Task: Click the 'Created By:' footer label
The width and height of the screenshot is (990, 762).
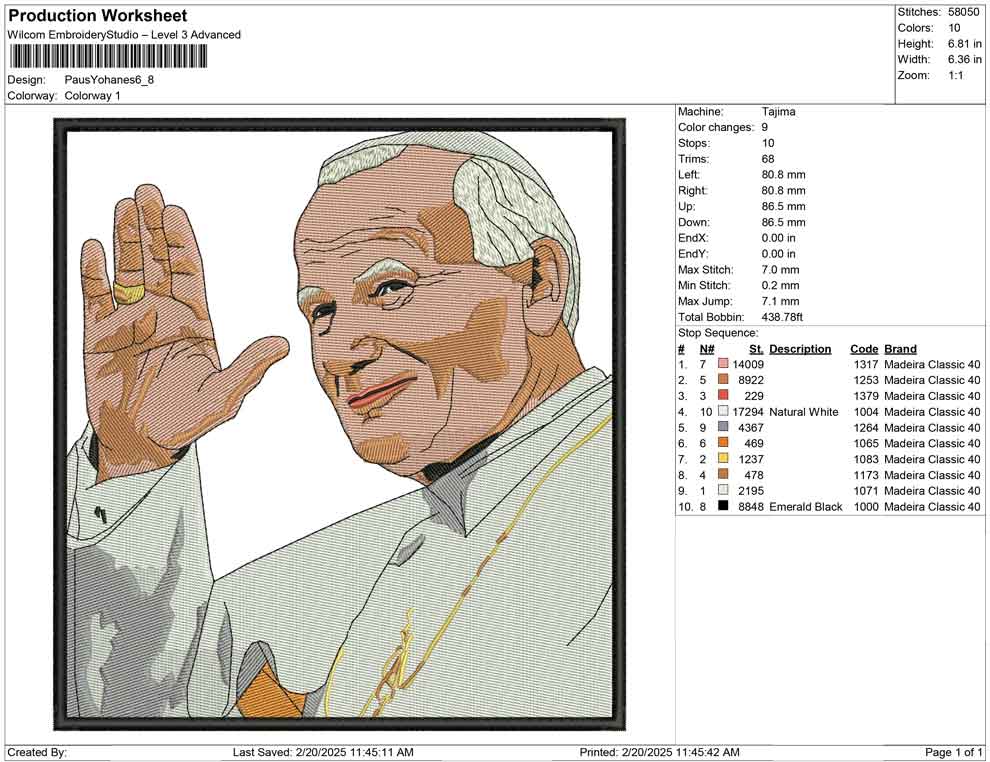Action: 37,752
